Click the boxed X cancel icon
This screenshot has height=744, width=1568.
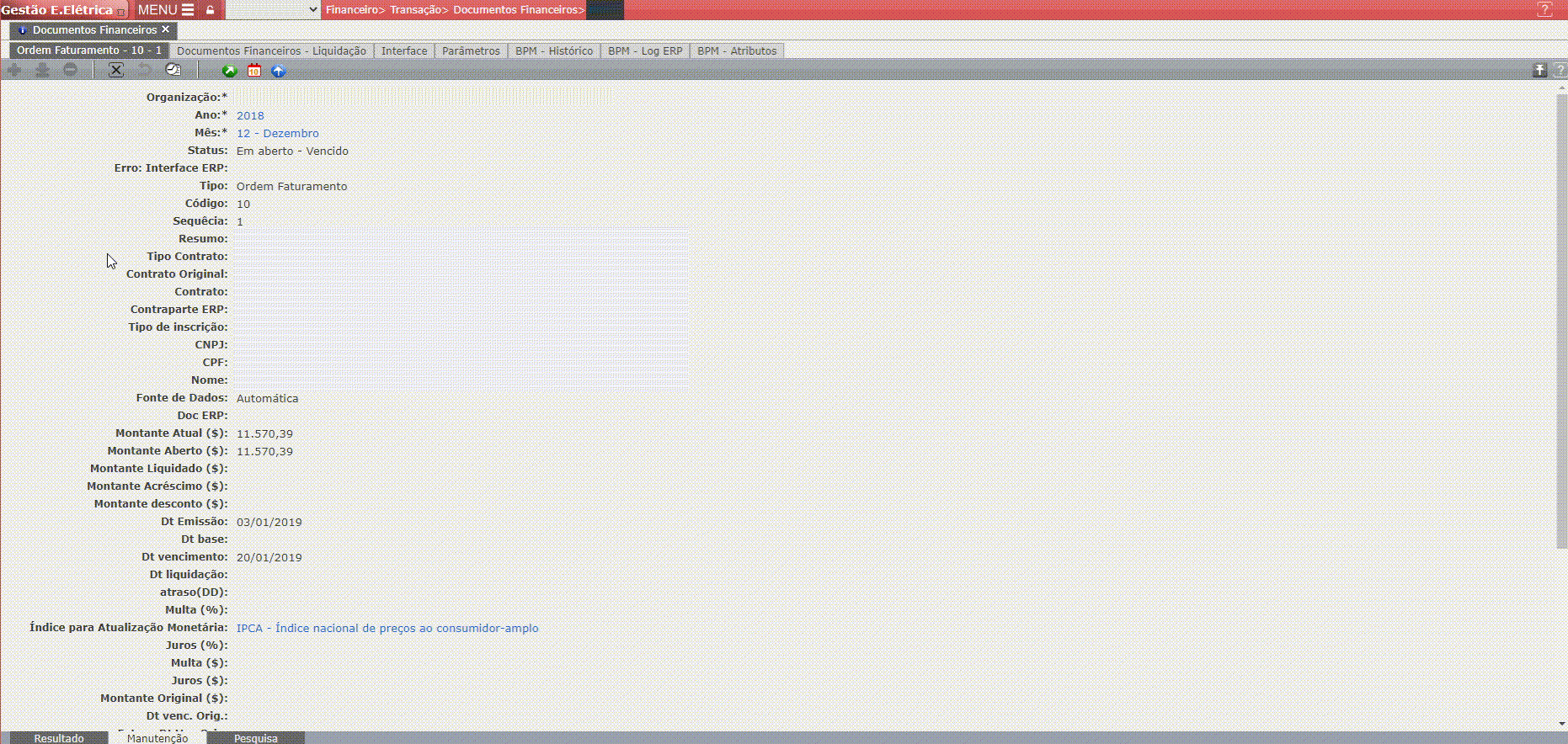pyautogui.click(x=116, y=71)
